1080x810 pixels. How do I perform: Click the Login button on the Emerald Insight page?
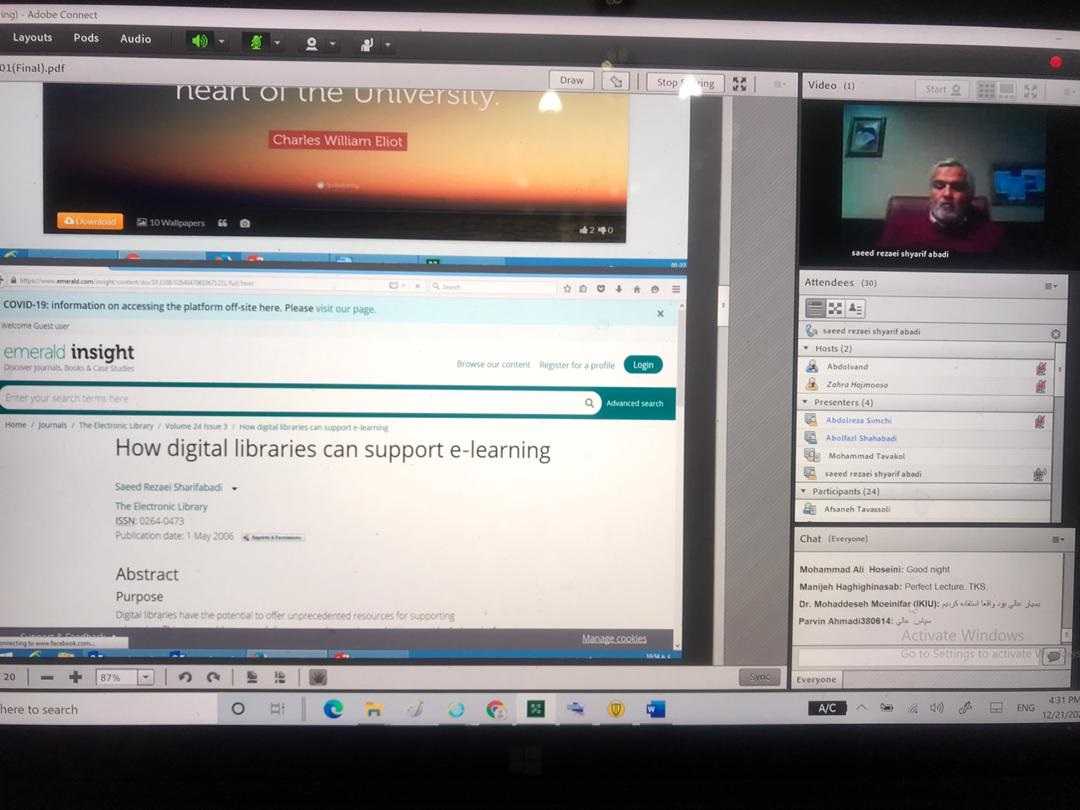click(643, 365)
